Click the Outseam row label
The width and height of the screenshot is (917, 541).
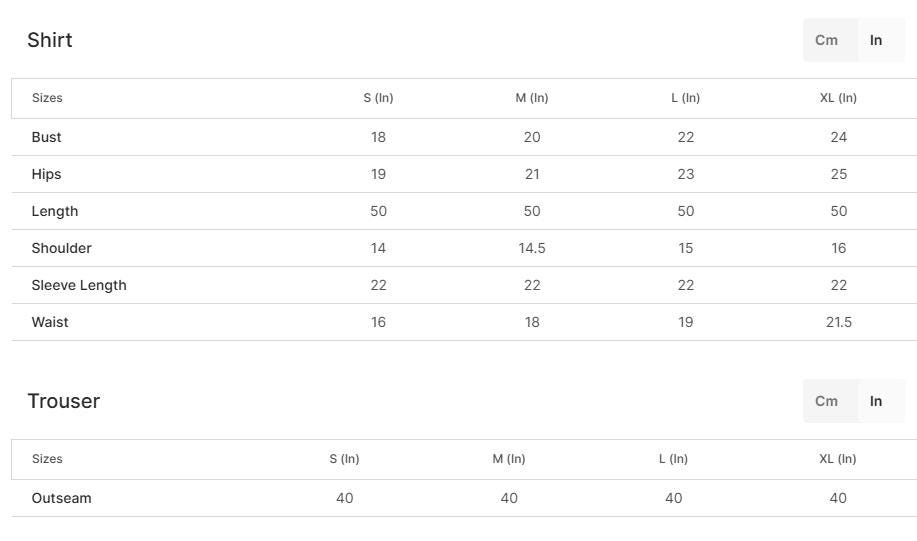tap(61, 498)
